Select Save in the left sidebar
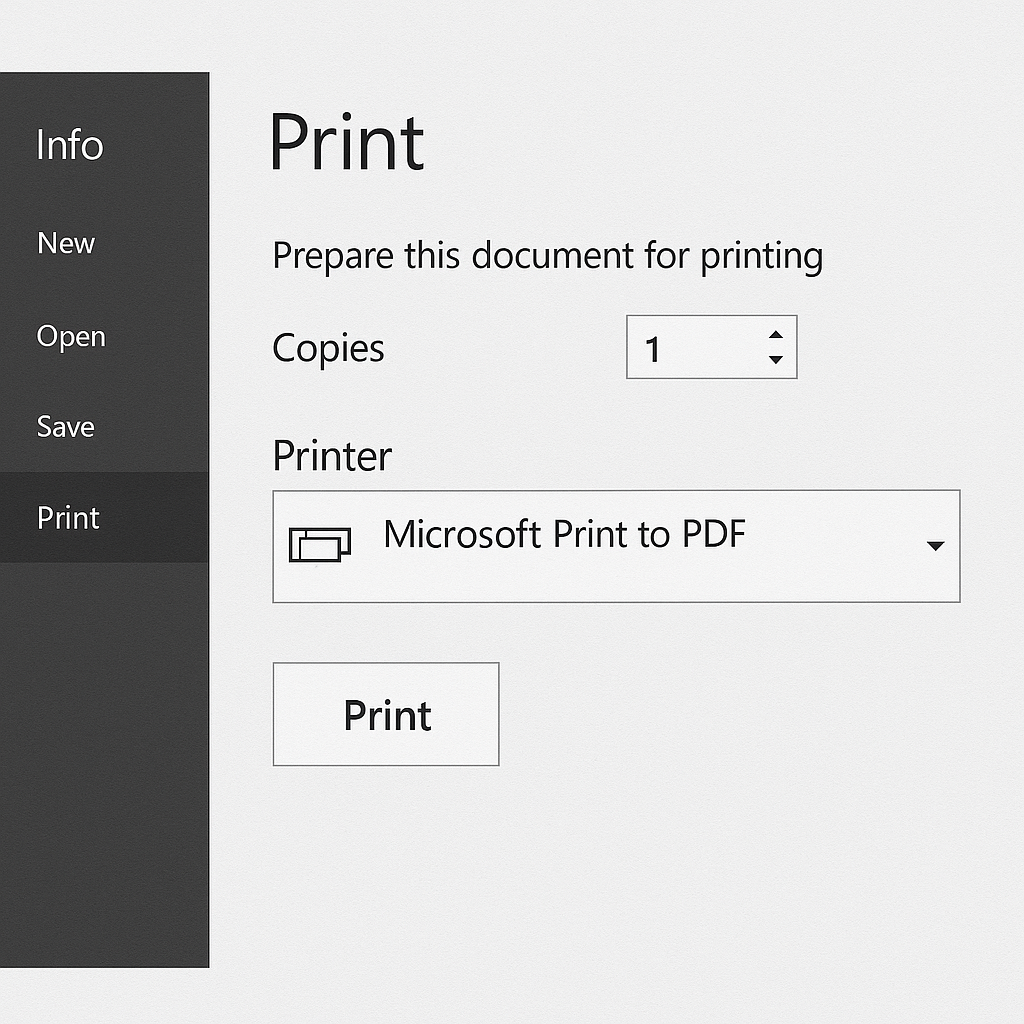The image size is (1024, 1024). [x=65, y=426]
